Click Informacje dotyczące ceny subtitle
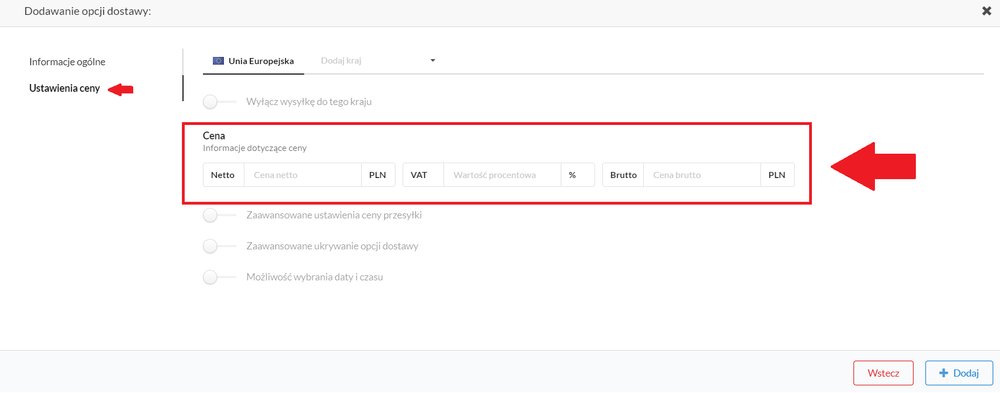The width and height of the screenshot is (1000, 393). (254, 148)
